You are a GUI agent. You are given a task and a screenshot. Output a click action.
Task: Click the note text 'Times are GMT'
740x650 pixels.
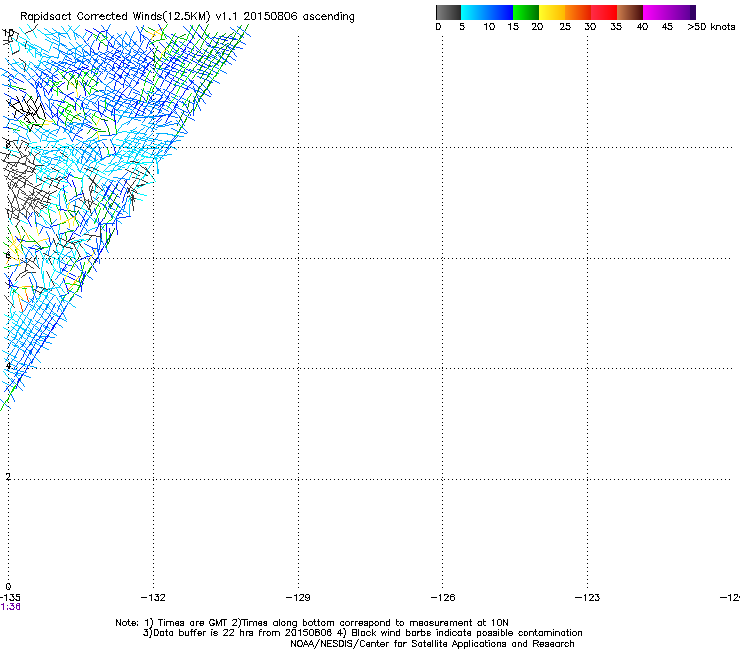tap(193, 623)
